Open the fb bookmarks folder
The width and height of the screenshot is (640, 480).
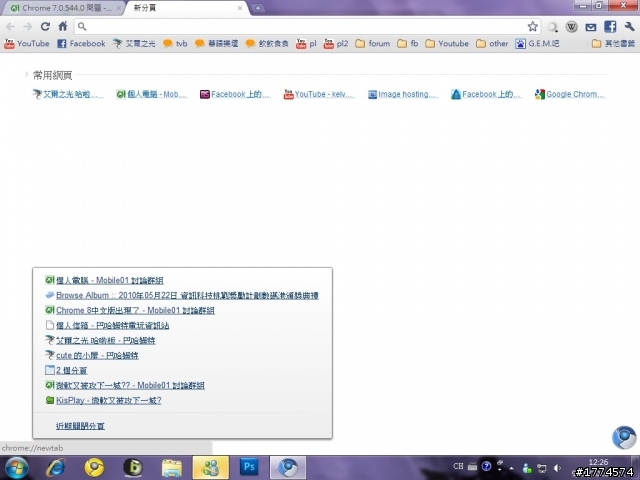click(x=408, y=43)
